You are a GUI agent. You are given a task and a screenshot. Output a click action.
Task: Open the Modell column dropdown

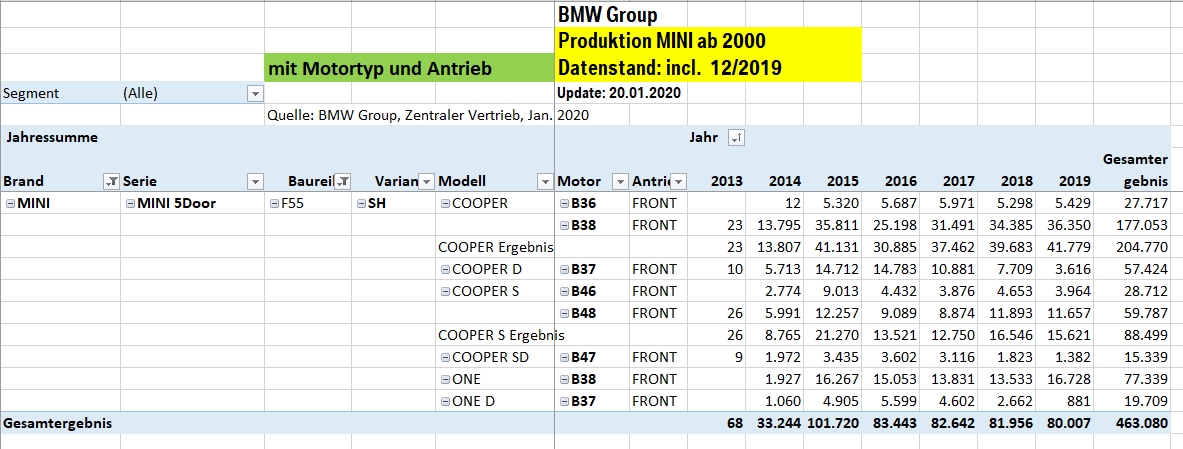545,182
